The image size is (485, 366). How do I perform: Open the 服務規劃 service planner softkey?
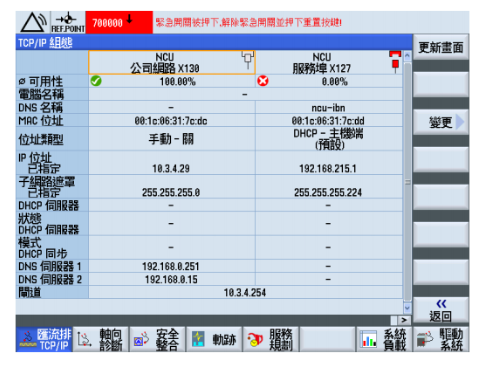[271, 339]
